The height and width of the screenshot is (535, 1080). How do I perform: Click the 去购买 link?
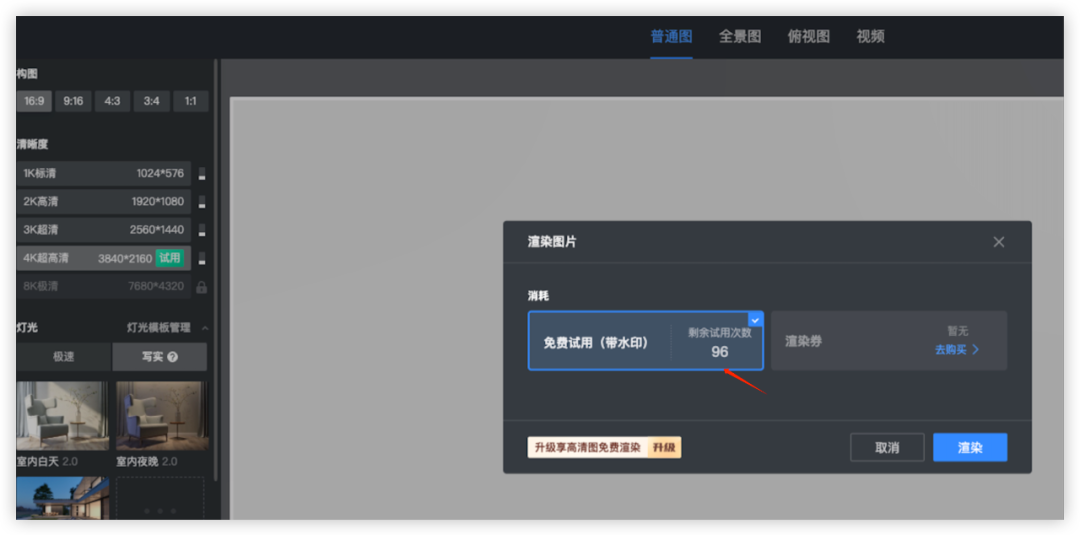coord(951,350)
